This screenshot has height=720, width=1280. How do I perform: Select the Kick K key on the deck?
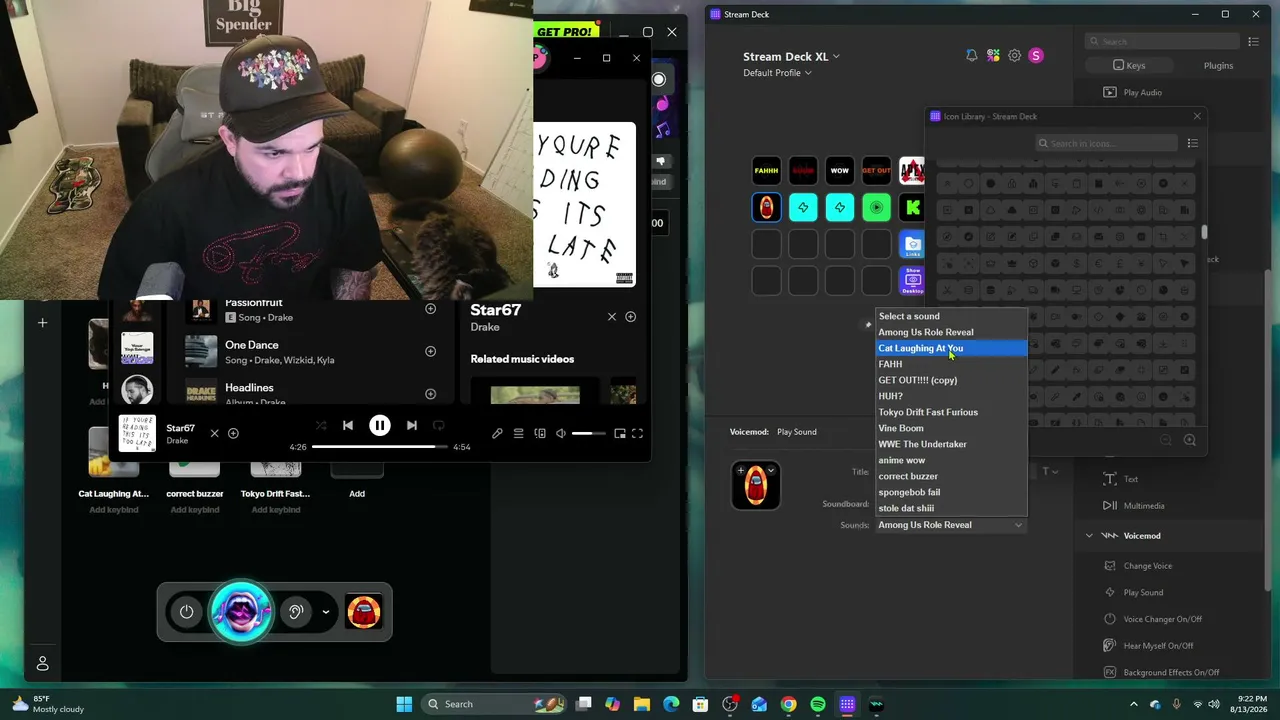(x=912, y=207)
